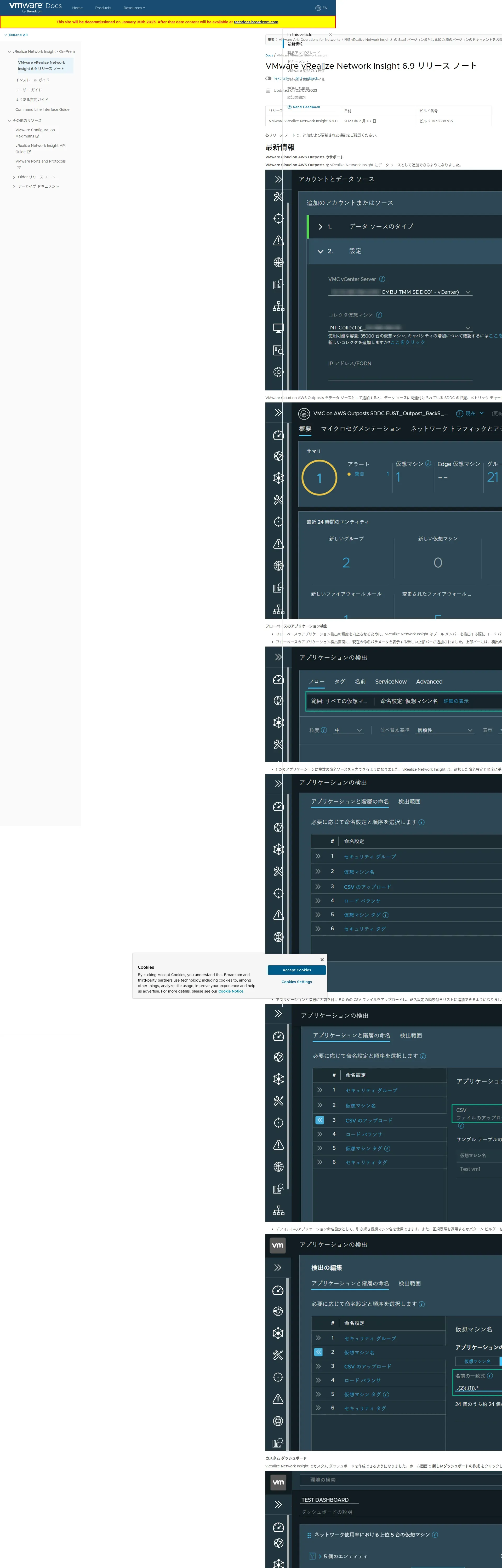502x1568 pixels.
Task: Click the Send Feedback icon link
Action: (x=289, y=107)
